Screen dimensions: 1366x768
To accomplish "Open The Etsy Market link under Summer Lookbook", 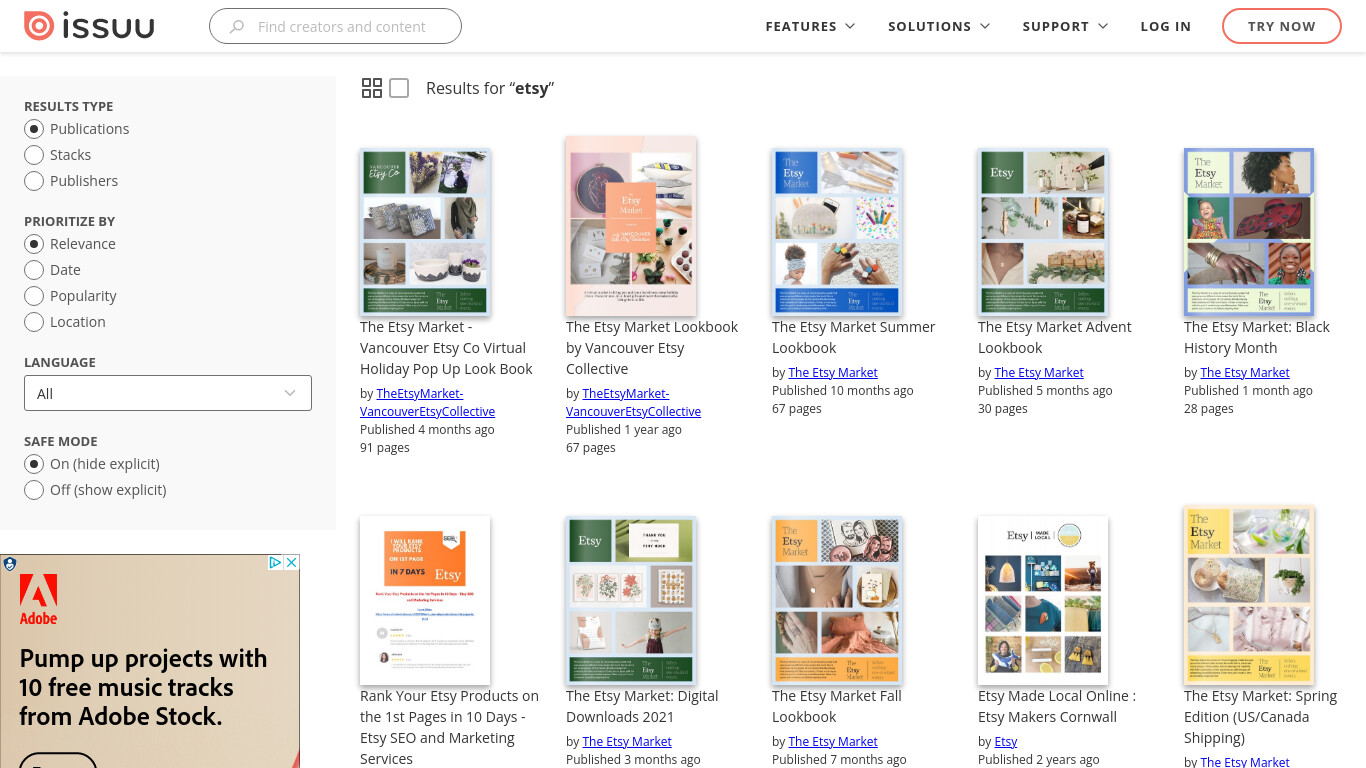I will pyautogui.click(x=833, y=372).
